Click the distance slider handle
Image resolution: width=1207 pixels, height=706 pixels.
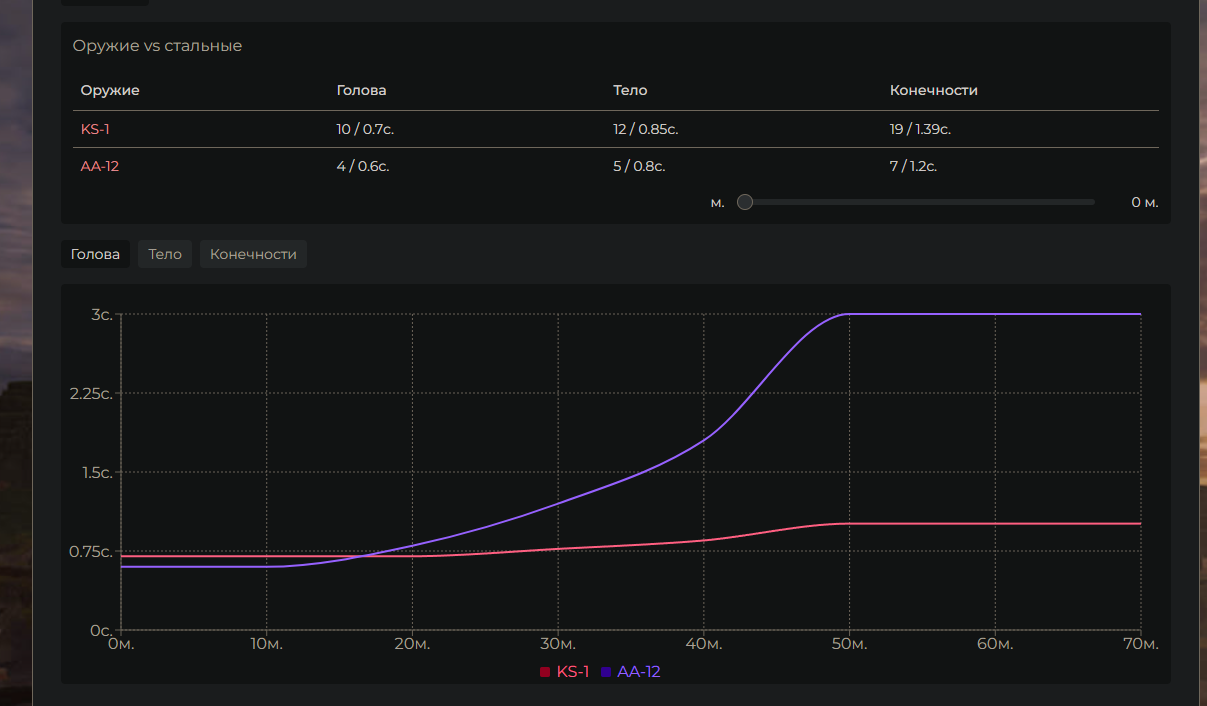tap(745, 202)
